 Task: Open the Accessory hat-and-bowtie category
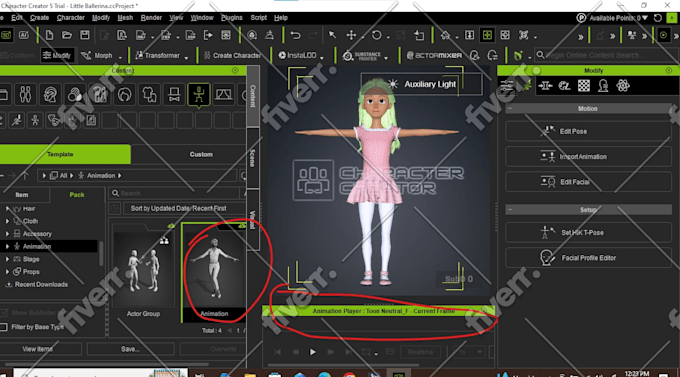174,94
